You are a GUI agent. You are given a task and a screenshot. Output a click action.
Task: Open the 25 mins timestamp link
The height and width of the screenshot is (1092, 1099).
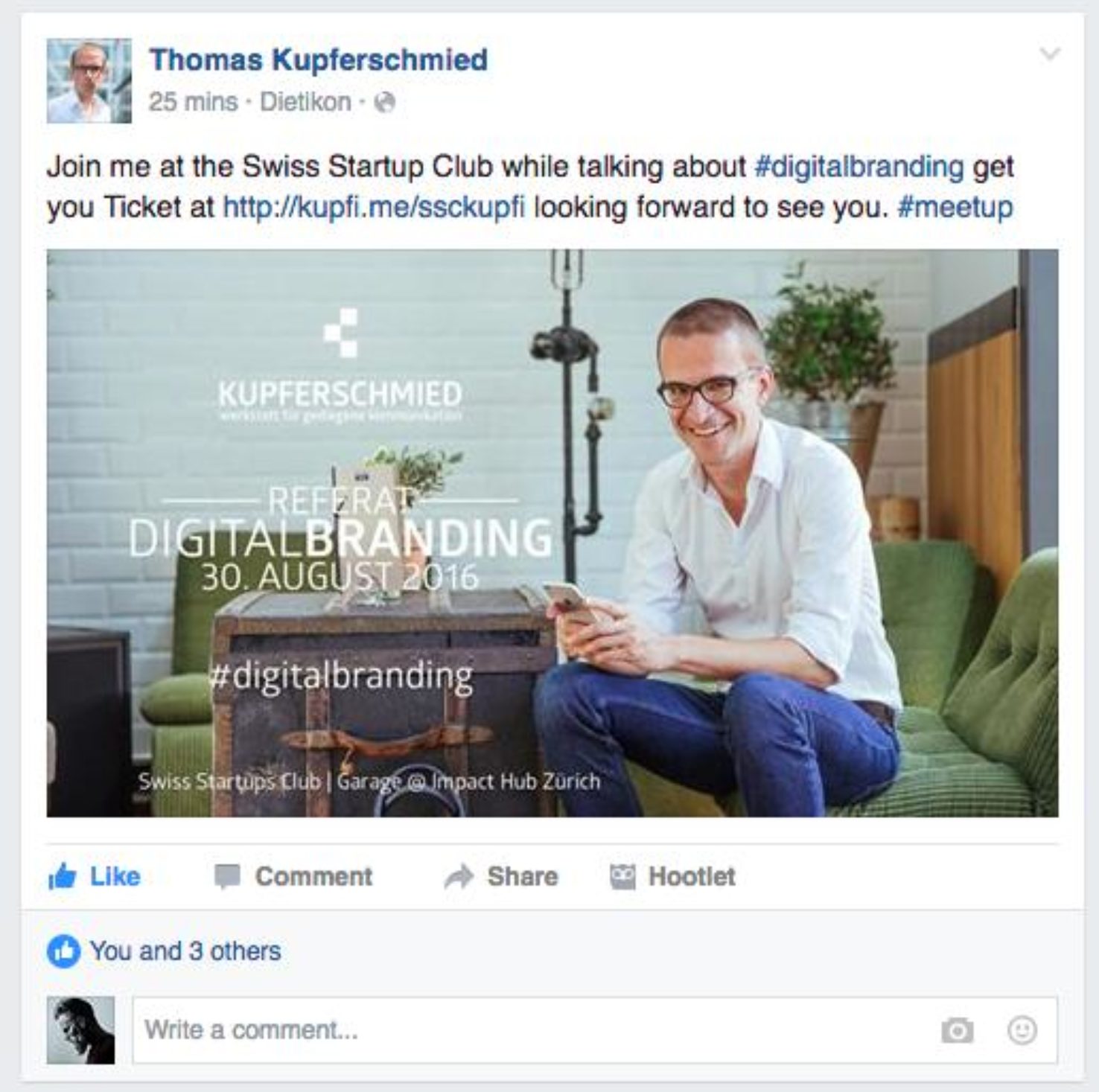click(x=193, y=101)
